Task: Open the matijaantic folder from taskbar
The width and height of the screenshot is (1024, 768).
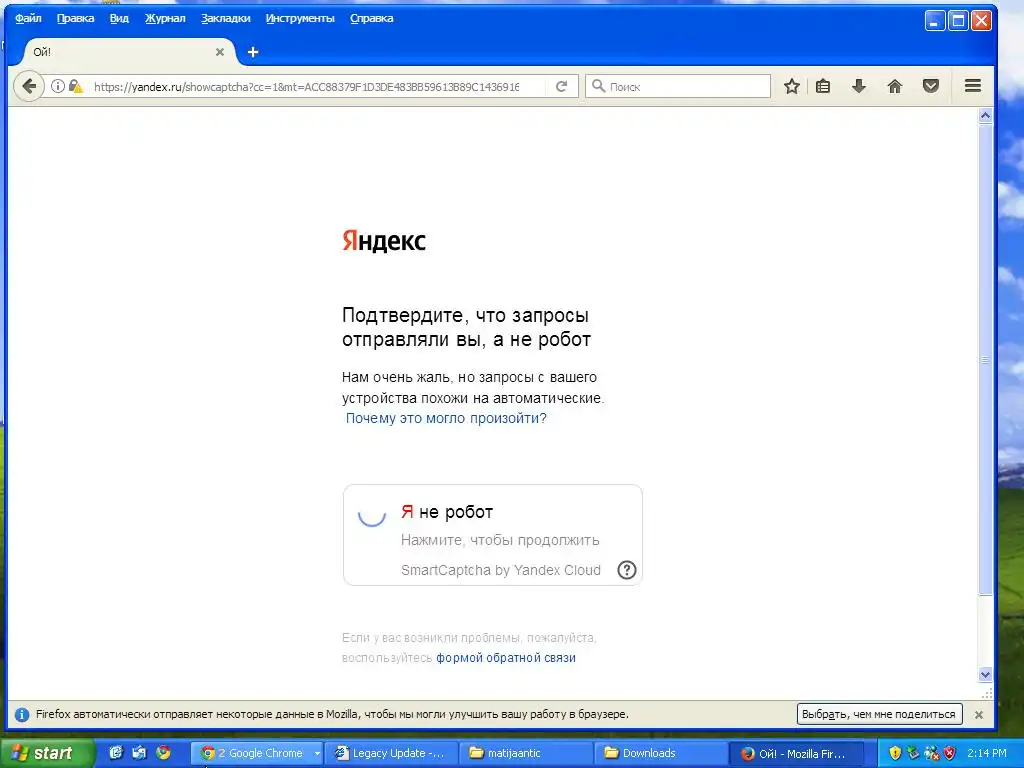Action: 526,753
